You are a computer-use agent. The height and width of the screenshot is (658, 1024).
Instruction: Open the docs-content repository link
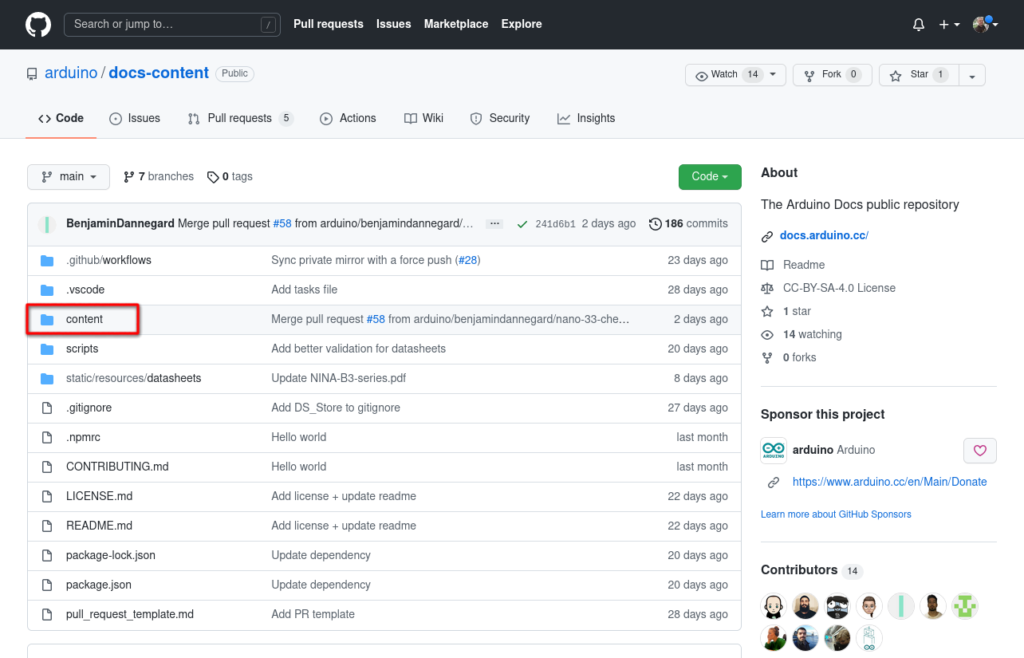[159, 73]
